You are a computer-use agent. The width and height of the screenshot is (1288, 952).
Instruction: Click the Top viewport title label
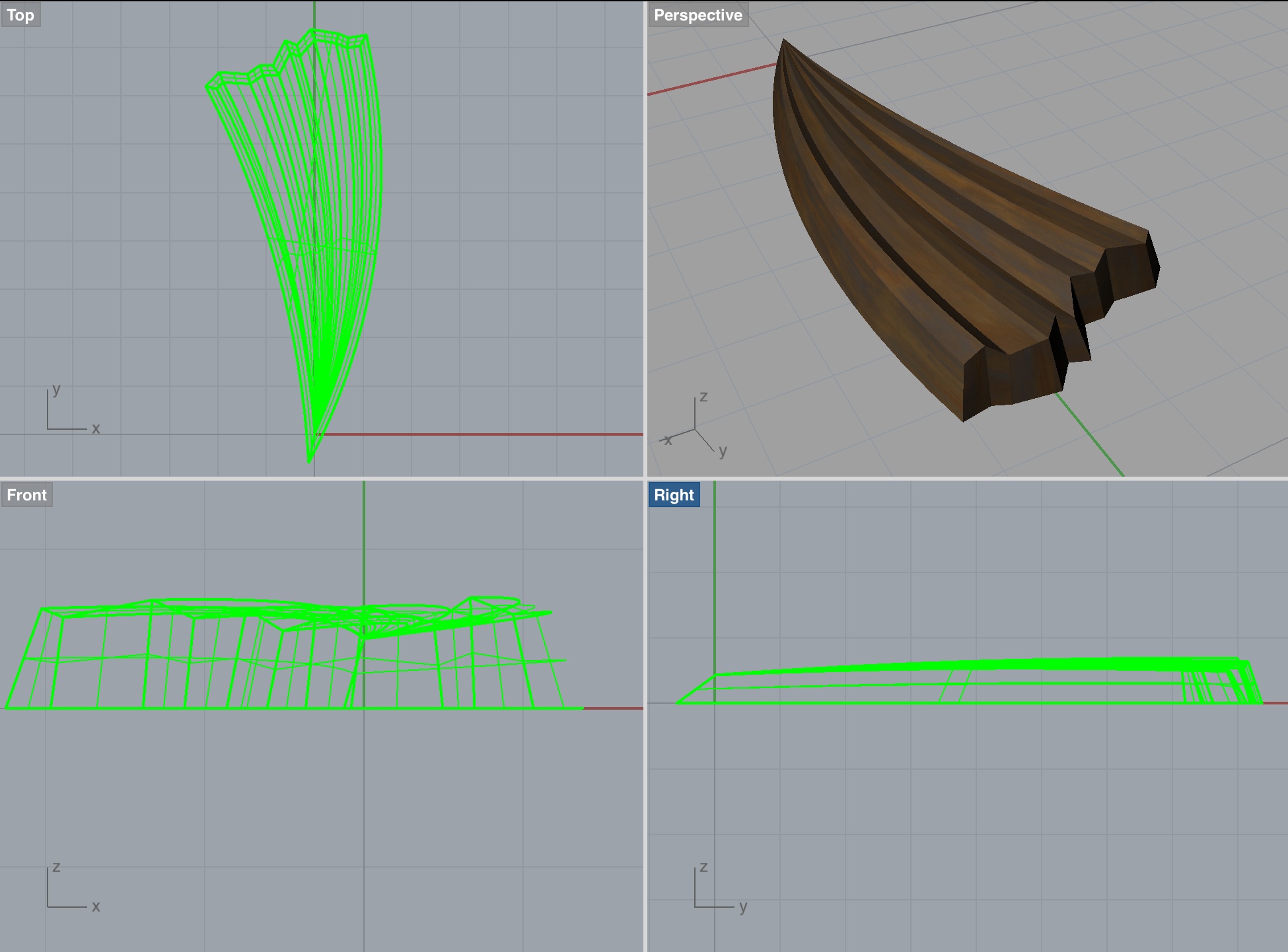coord(20,15)
